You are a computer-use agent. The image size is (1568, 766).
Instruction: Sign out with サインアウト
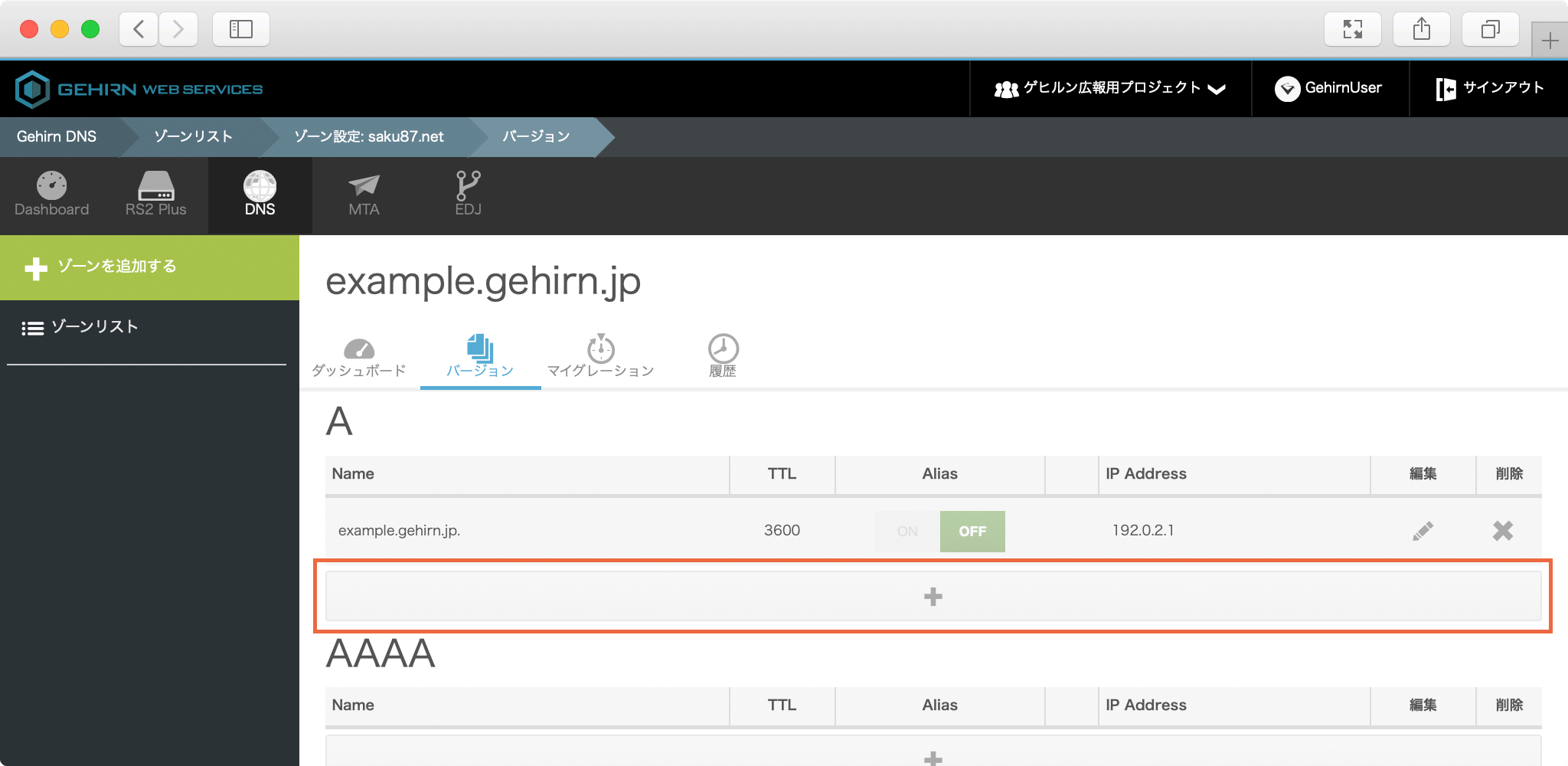coord(1489,89)
